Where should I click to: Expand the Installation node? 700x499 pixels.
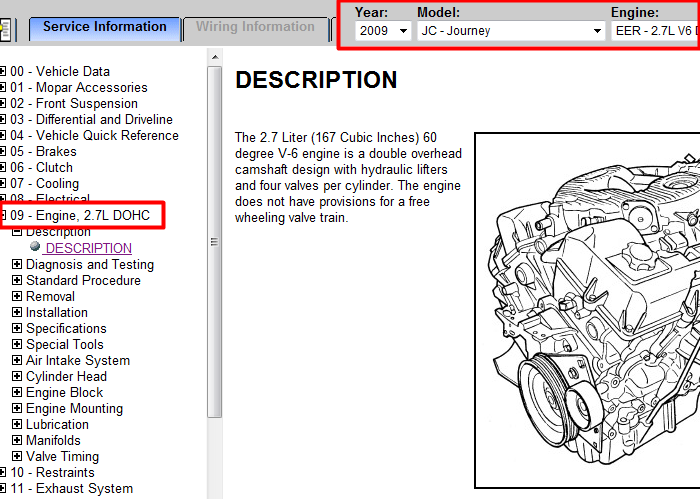coord(17,312)
